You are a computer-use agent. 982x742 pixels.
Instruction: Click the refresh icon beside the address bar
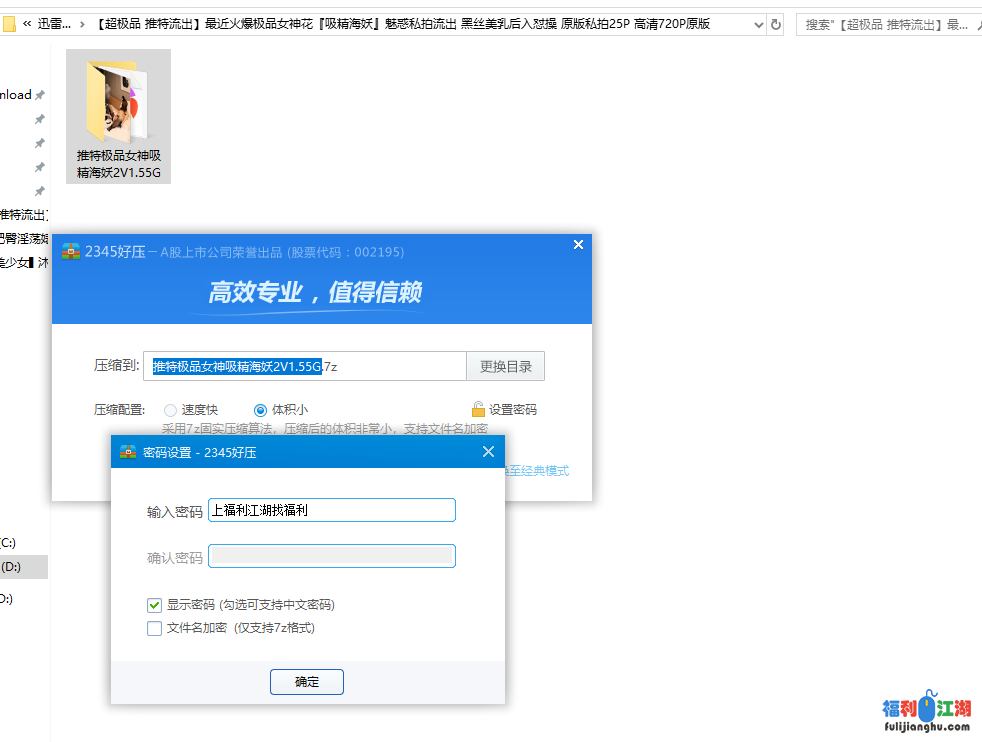pyautogui.click(x=776, y=22)
